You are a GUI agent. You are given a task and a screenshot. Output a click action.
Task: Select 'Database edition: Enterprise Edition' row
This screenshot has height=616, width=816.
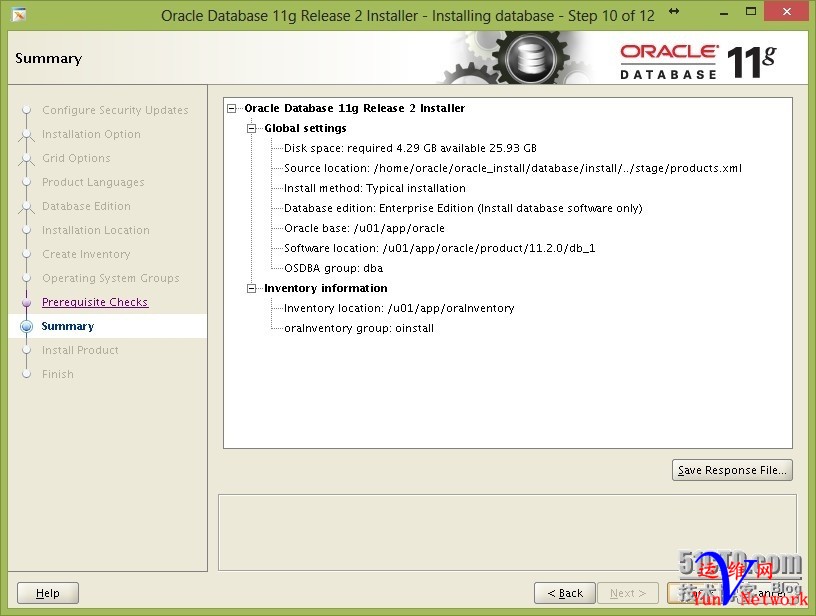[x=463, y=208]
